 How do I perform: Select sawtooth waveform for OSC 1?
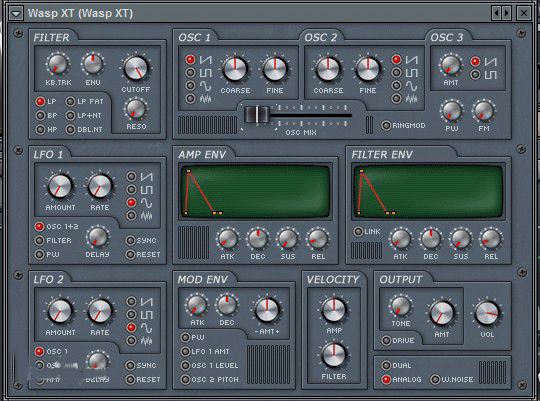190,60
